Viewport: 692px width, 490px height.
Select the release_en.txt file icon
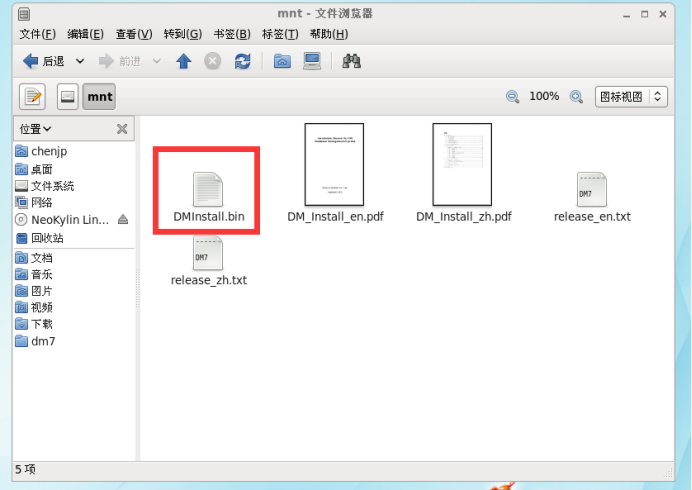pos(592,189)
